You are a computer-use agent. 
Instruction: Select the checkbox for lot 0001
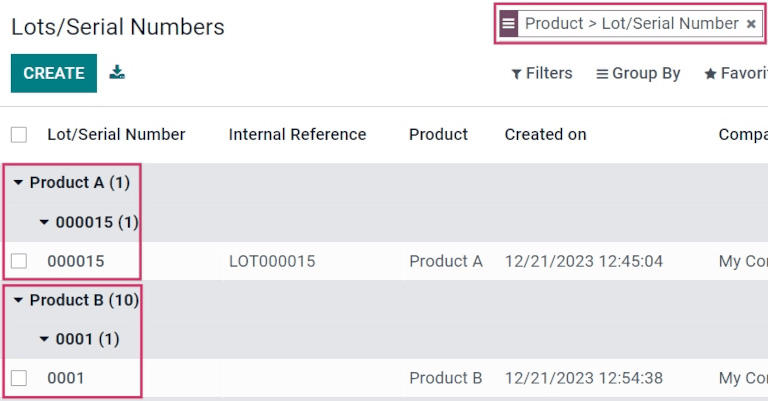coord(19,378)
